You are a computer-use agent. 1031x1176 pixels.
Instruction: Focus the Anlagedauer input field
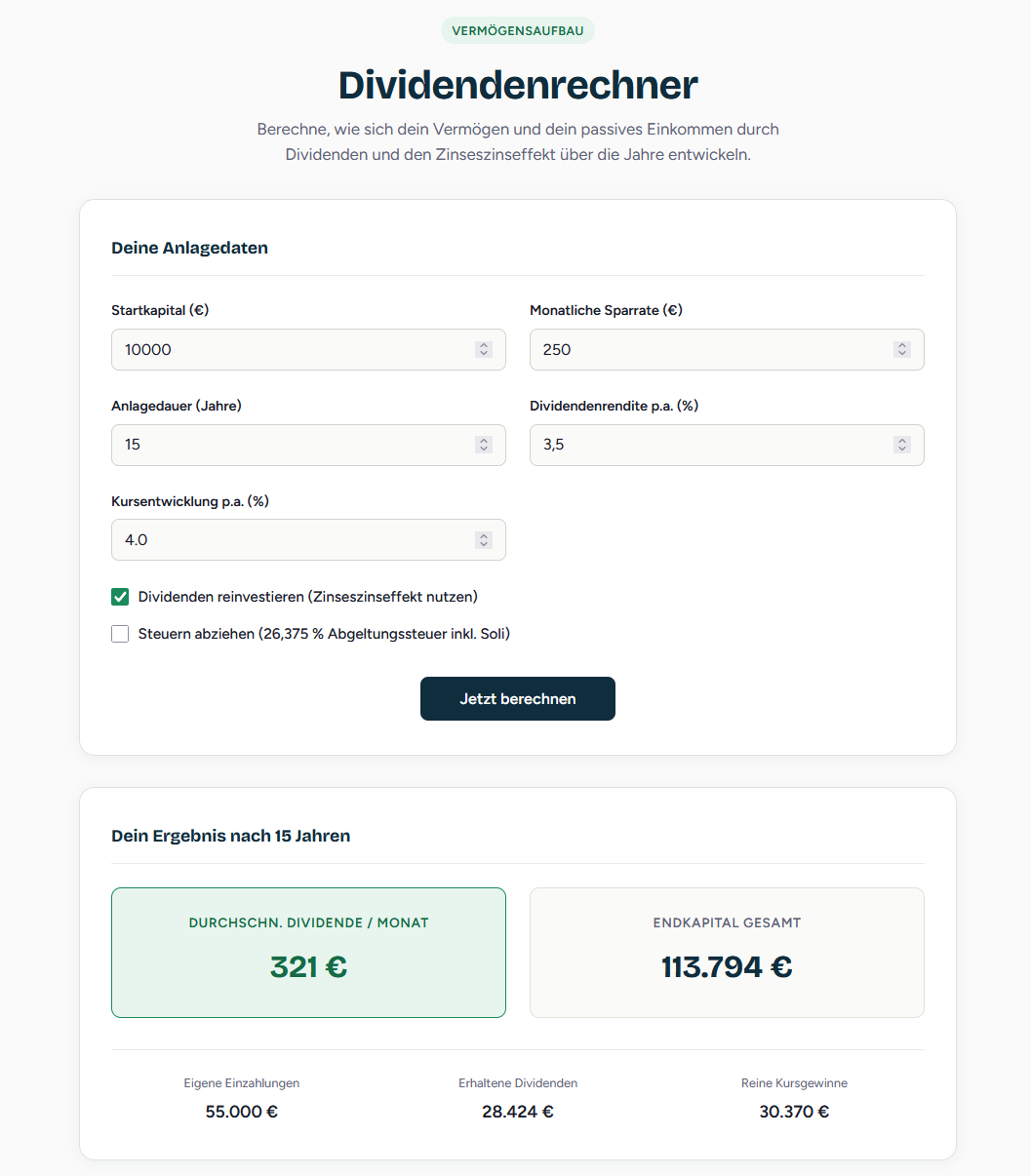pyautogui.click(x=293, y=445)
